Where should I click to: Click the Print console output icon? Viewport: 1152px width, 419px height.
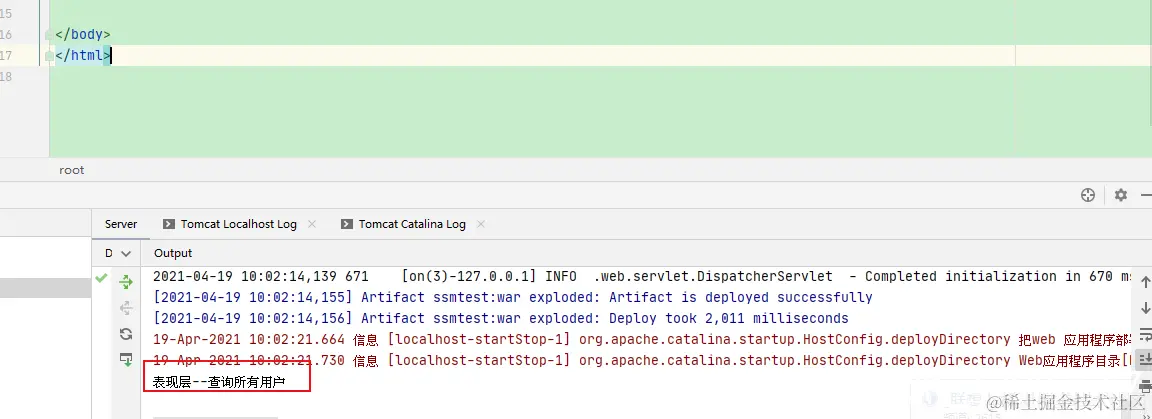tap(1145, 385)
